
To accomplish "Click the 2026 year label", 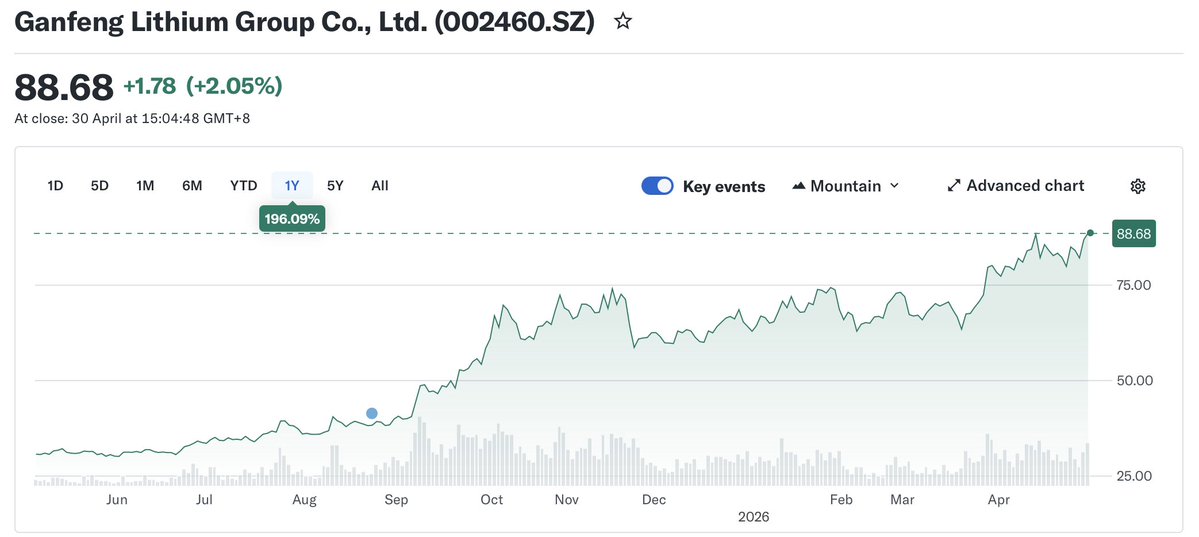I will pyautogui.click(x=753, y=517).
